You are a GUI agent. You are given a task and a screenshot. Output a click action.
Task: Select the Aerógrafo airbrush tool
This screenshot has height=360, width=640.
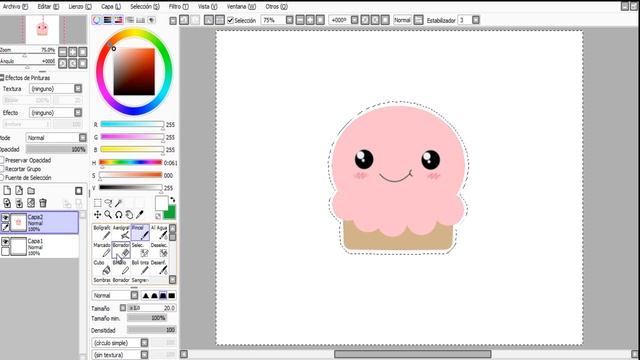[121, 232]
